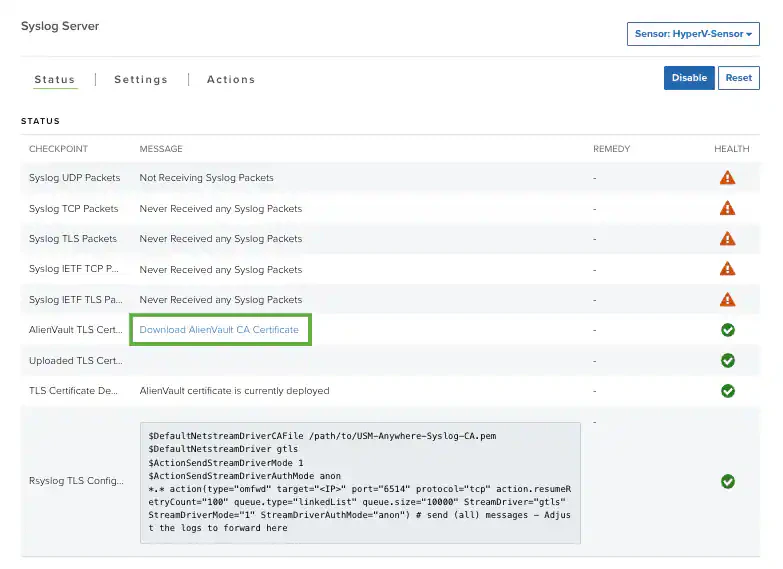Switch to the Actions tab
The width and height of the screenshot is (783, 569).
pos(231,79)
